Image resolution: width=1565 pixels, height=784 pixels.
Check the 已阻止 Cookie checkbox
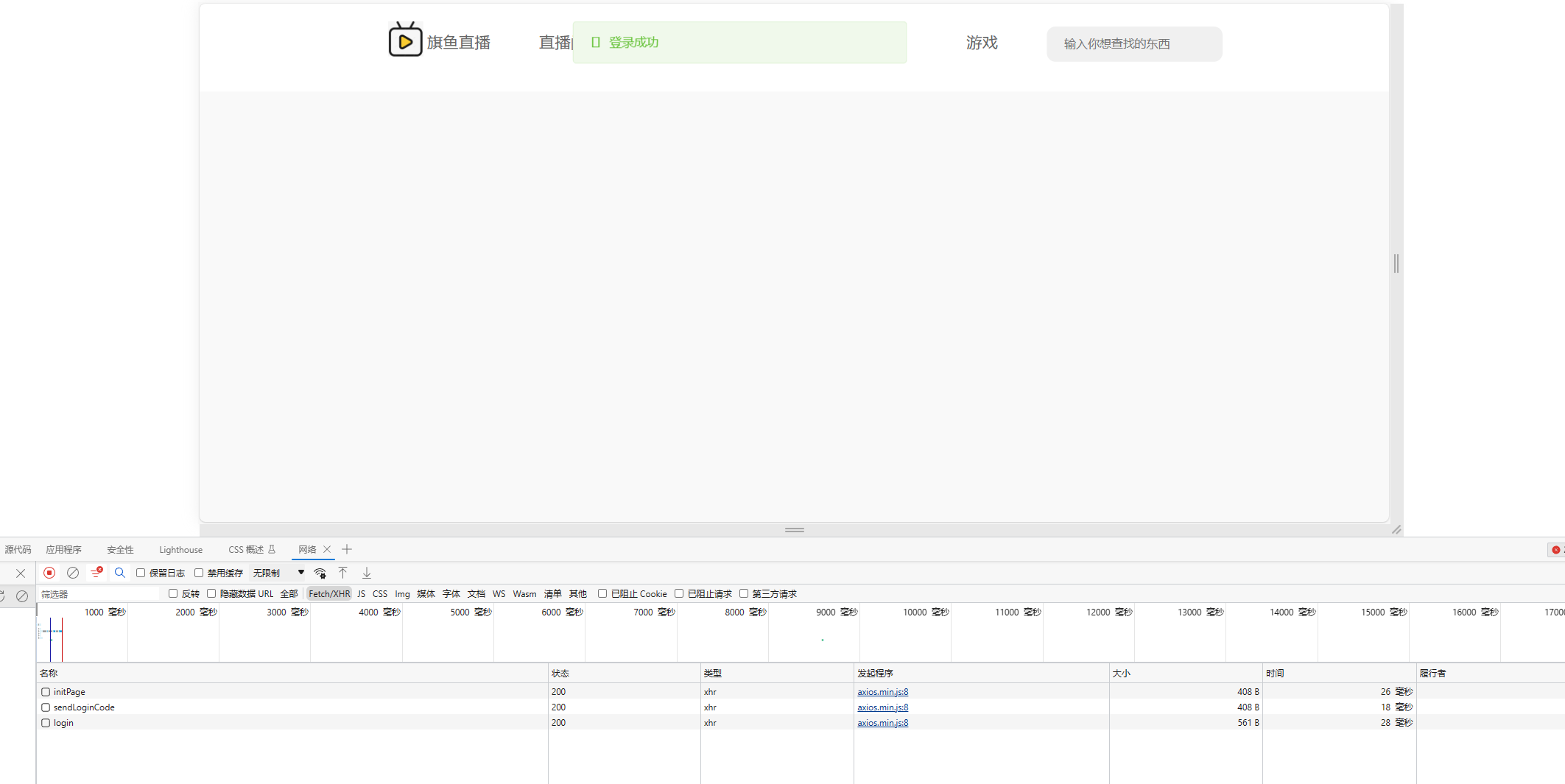(x=602, y=593)
